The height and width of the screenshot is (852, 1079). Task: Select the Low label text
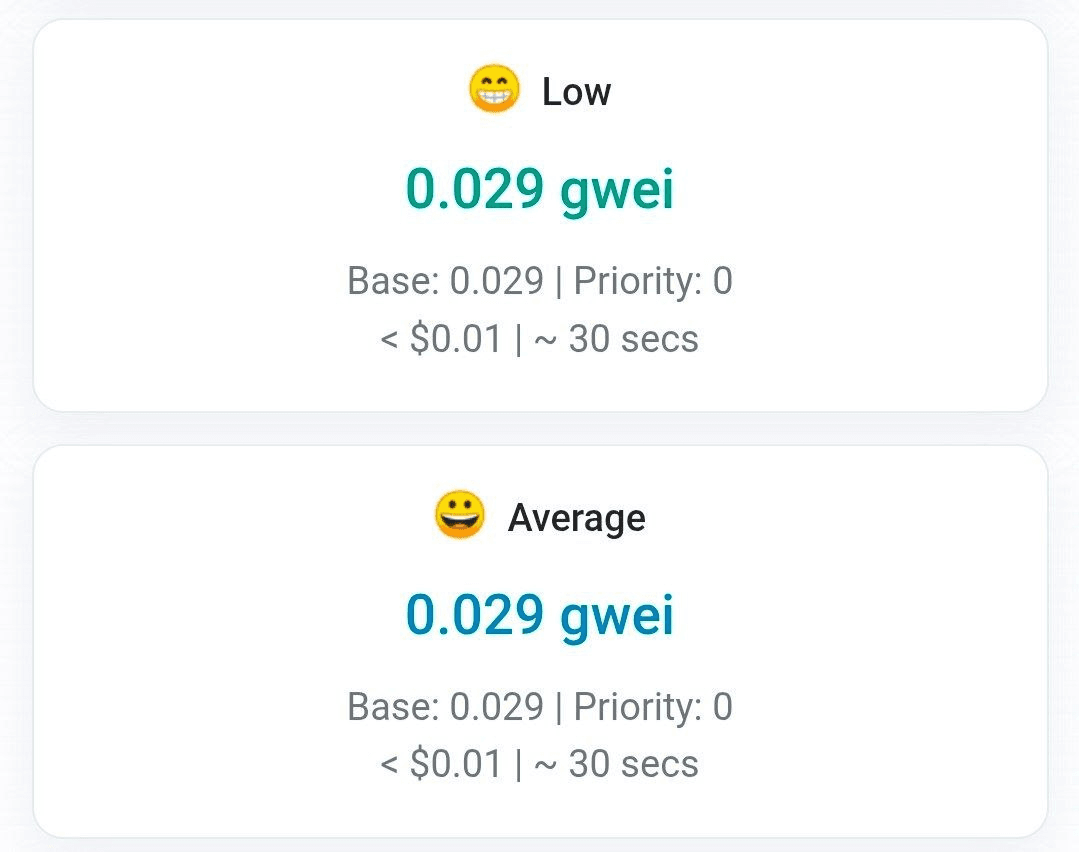(576, 92)
